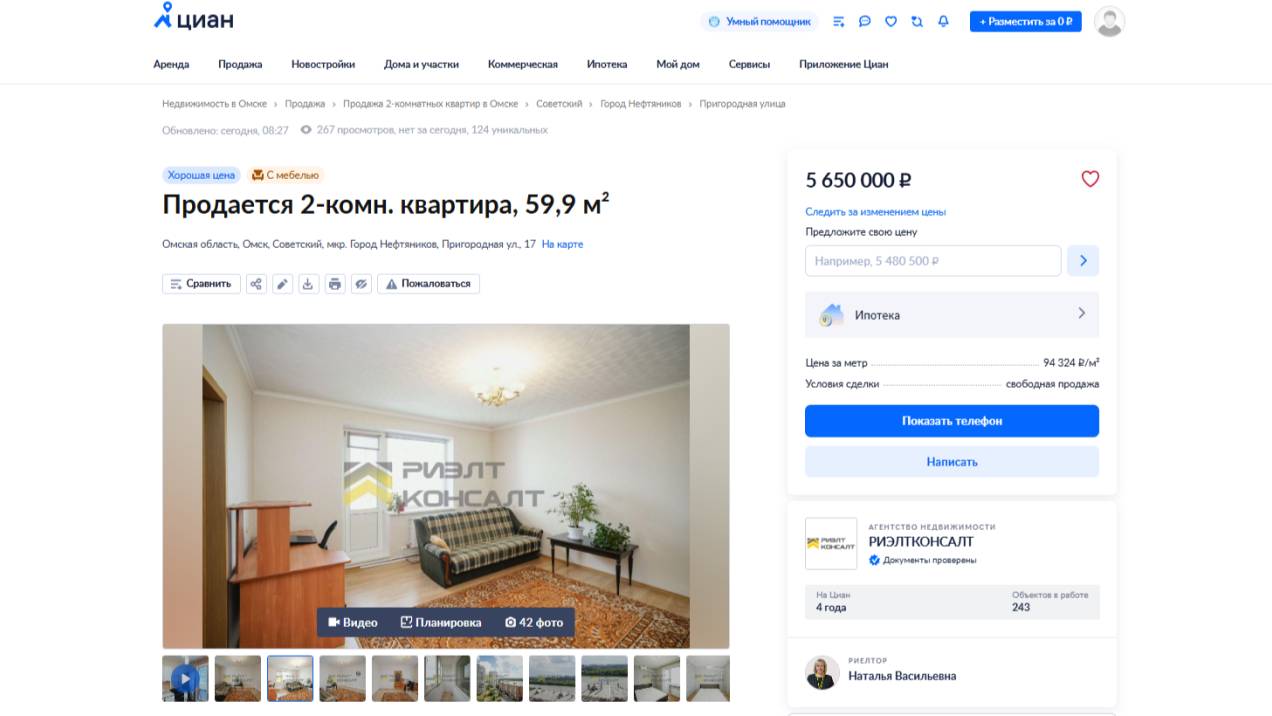Image resolution: width=1272 pixels, height=716 pixels.
Task: Open comparison list icon in header
Action: [838, 21]
